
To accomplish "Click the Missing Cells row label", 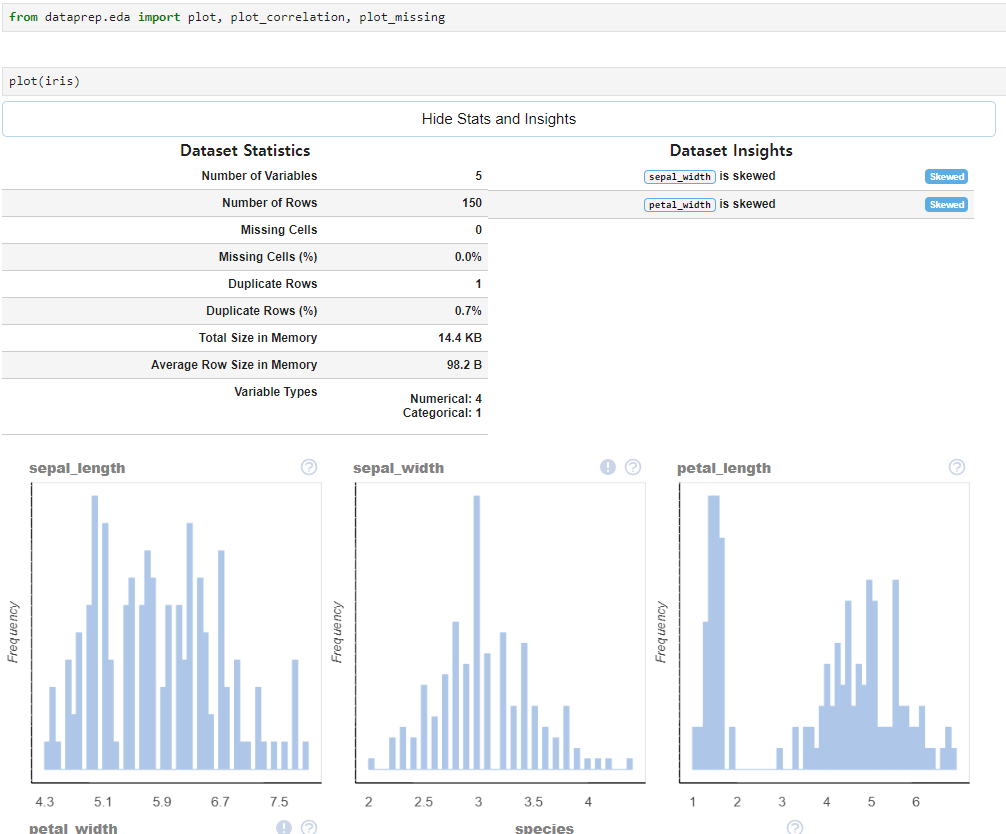I will tap(278, 230).
